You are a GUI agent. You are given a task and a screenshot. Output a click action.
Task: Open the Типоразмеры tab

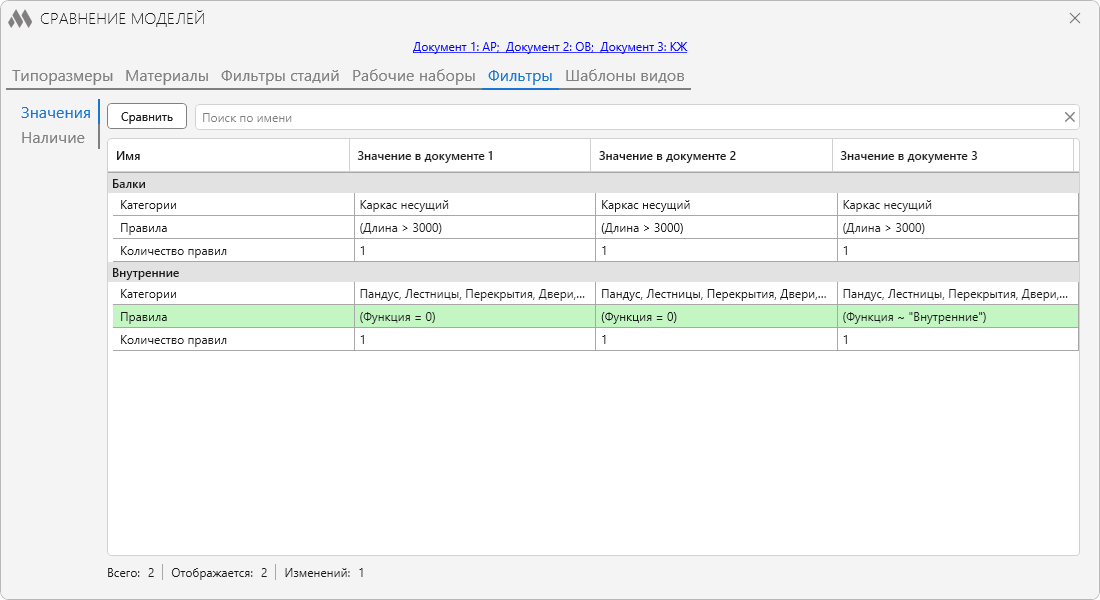tap(62, 76)
